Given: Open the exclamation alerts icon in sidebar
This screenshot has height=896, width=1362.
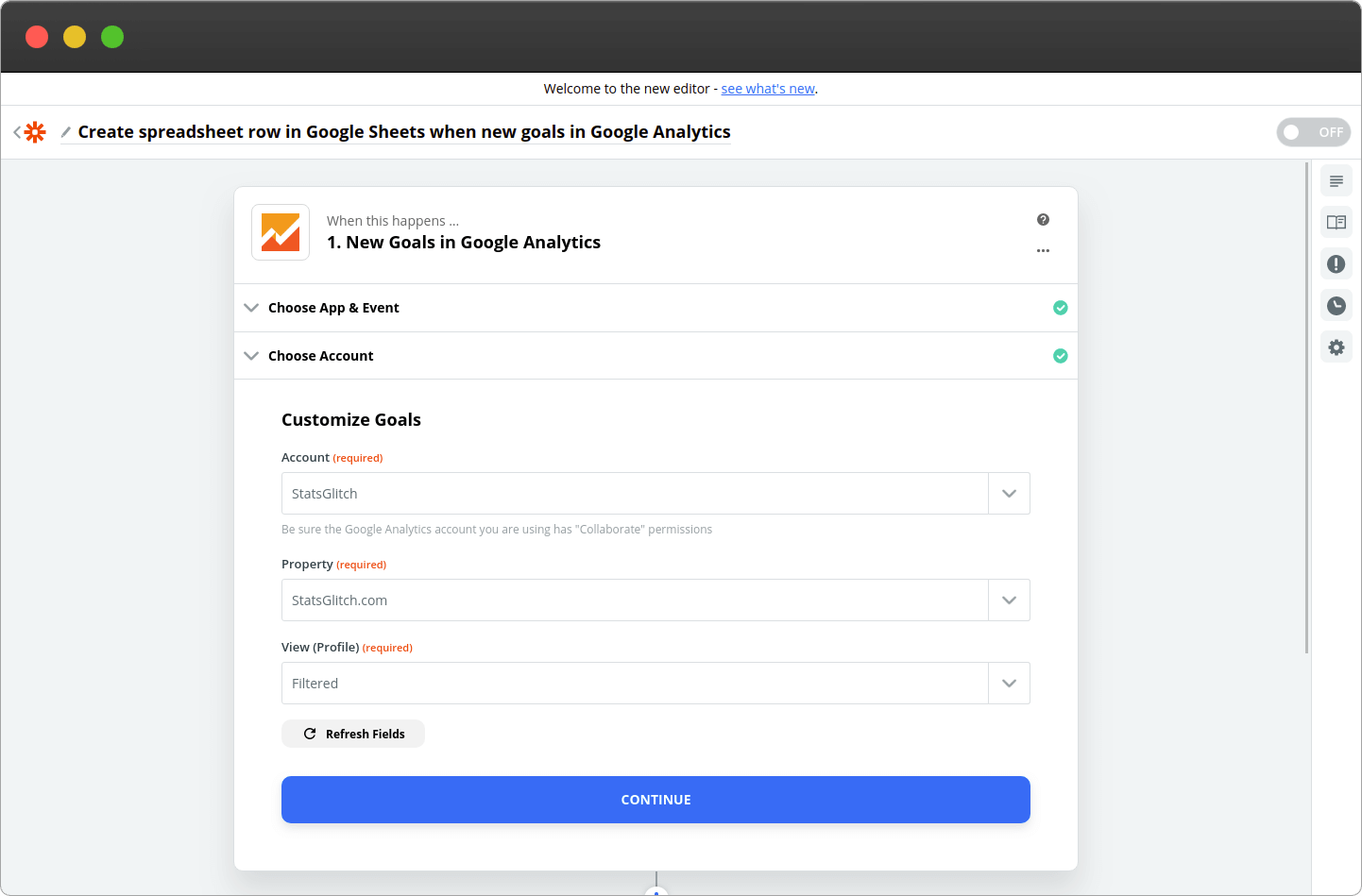Looking at the screenshot, I should coord(1336,264).
